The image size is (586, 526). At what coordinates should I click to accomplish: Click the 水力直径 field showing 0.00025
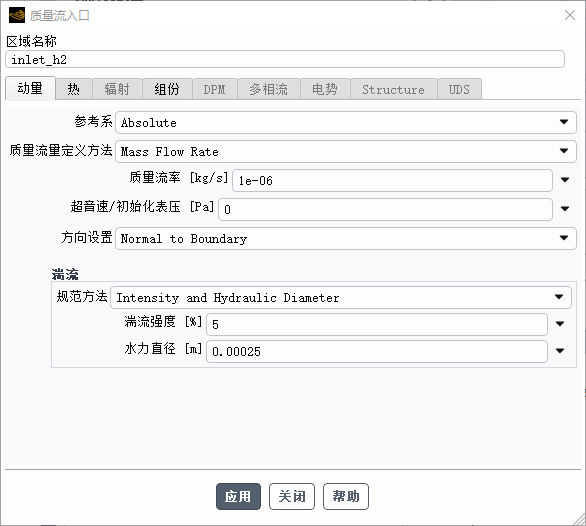coord(377,351)
